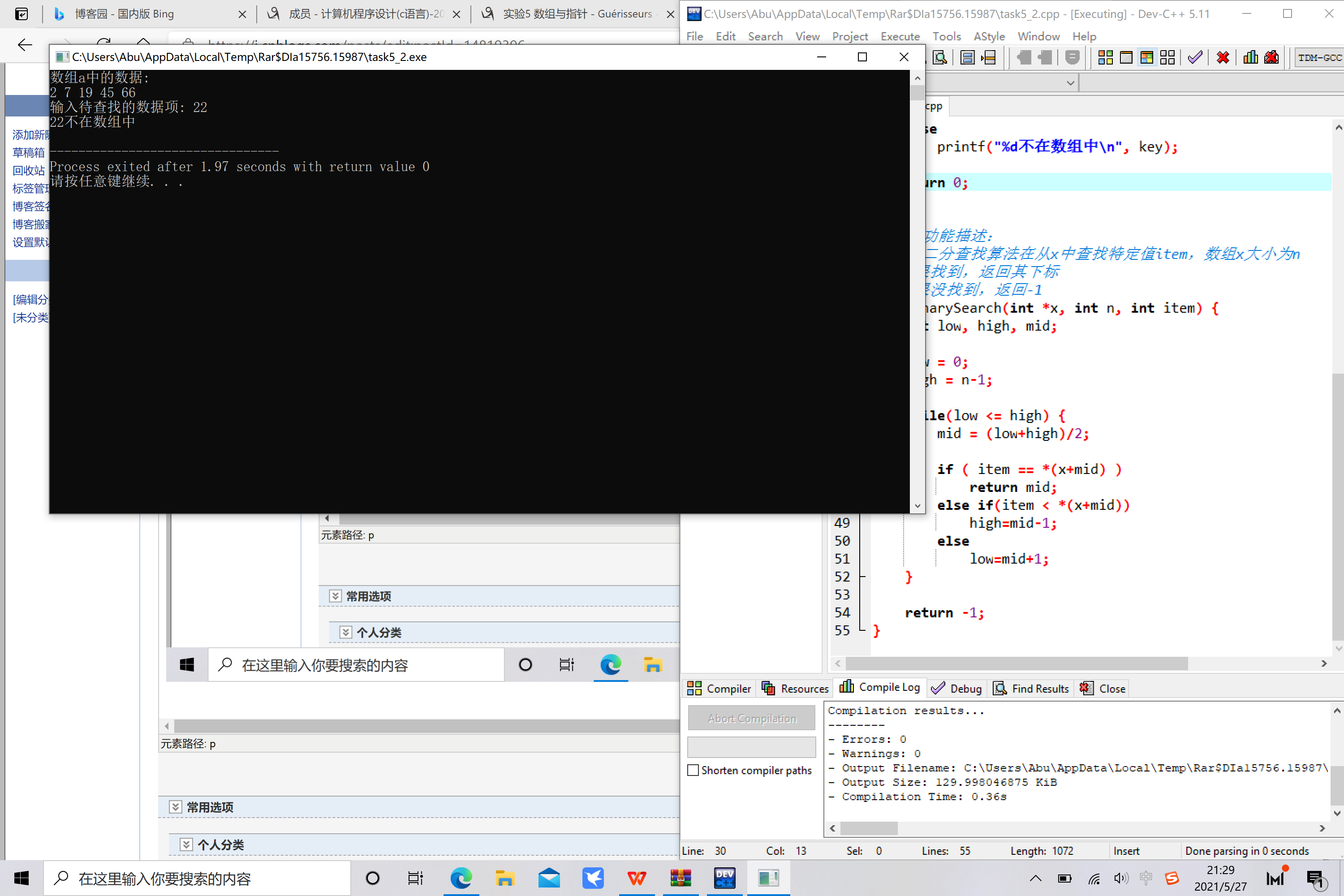Open the Execute menu
Viewport: 1344px width, 896px height.
point(900,37)
